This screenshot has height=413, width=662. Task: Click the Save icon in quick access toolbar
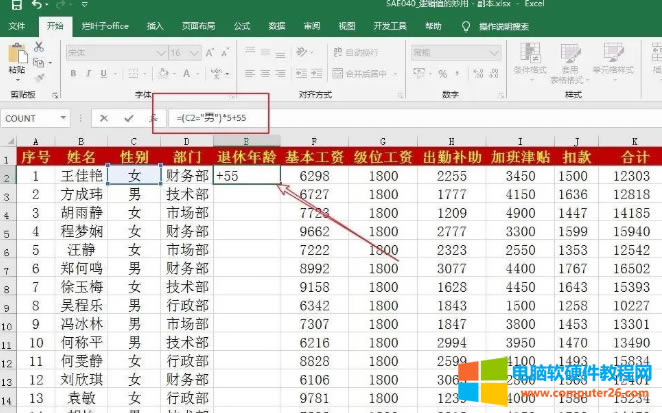click(11, 6)
